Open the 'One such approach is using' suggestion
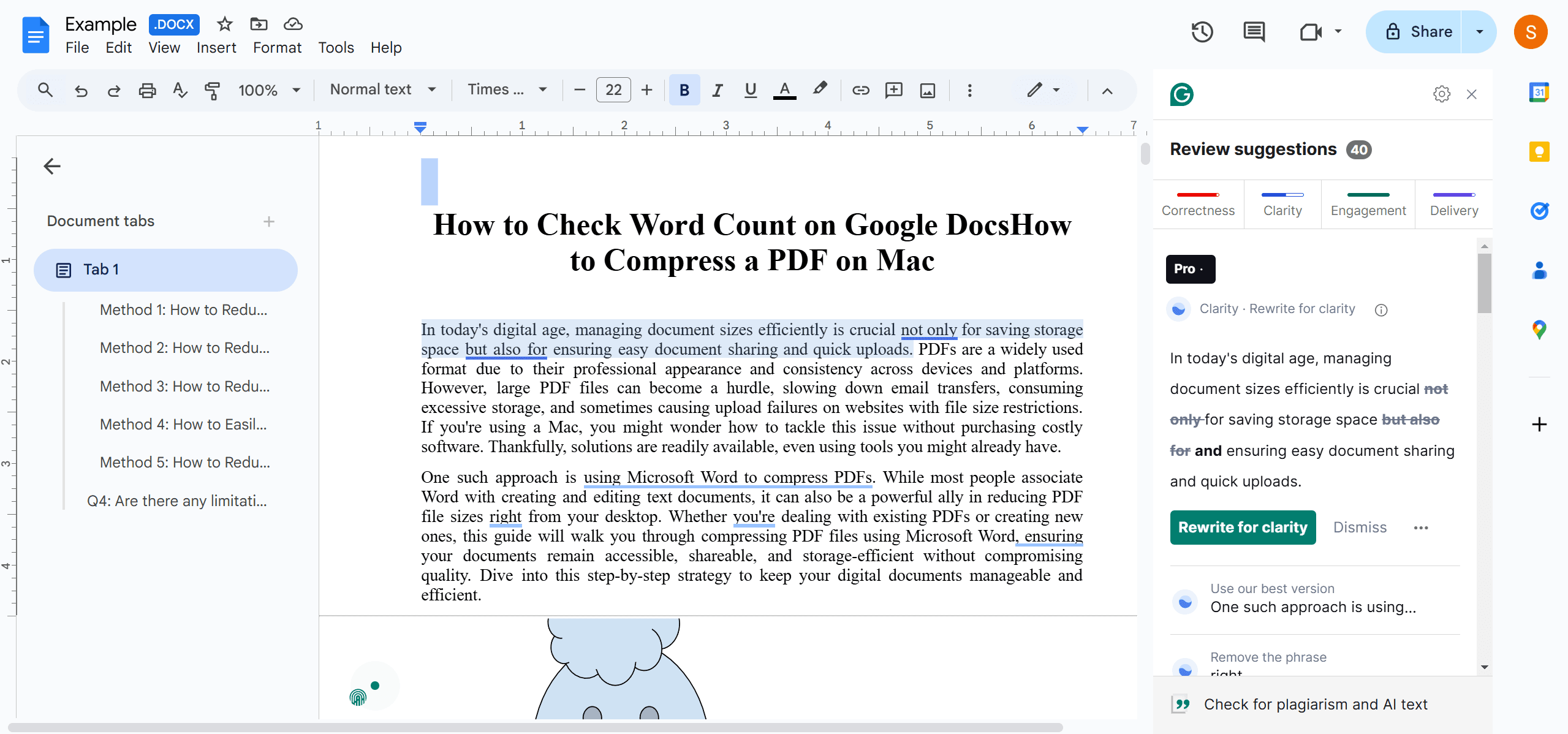Screen dimensions: 1568x734 1314,599
